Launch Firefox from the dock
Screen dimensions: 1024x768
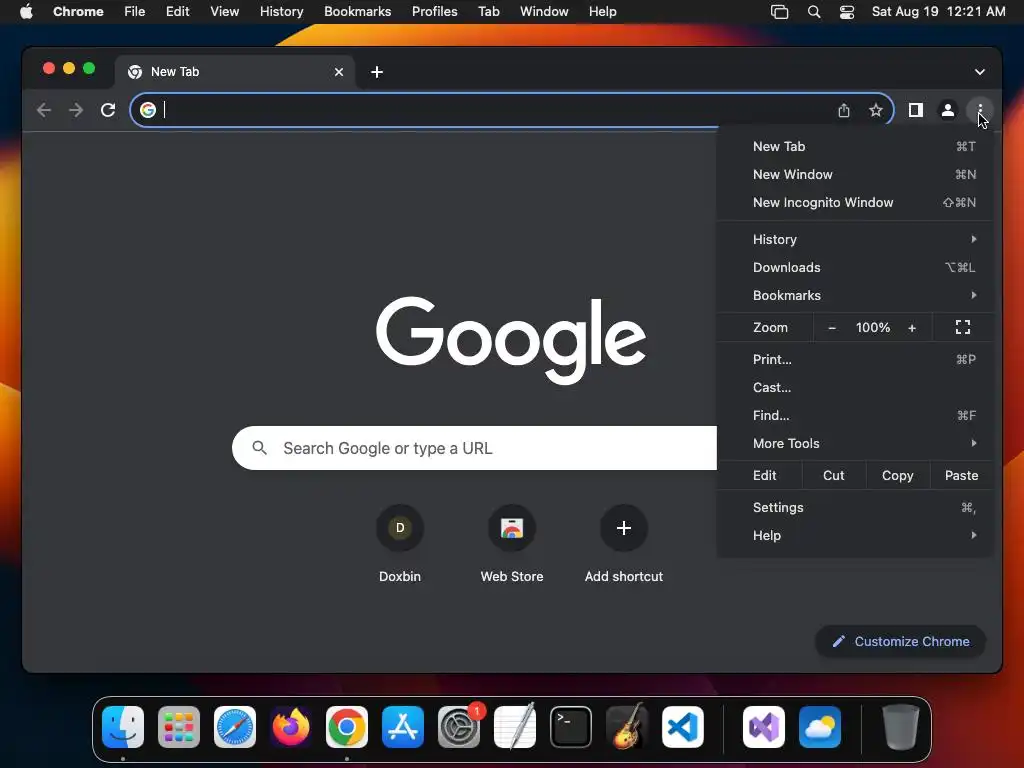291,727
